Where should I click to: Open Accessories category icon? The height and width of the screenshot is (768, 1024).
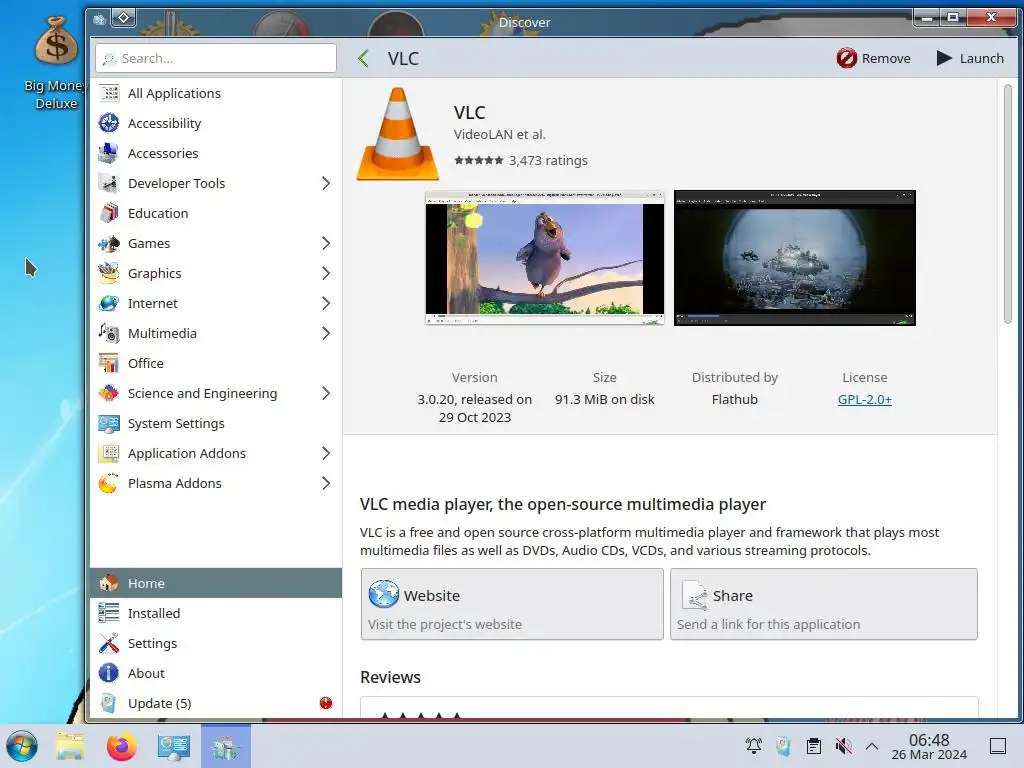point(109,153)
